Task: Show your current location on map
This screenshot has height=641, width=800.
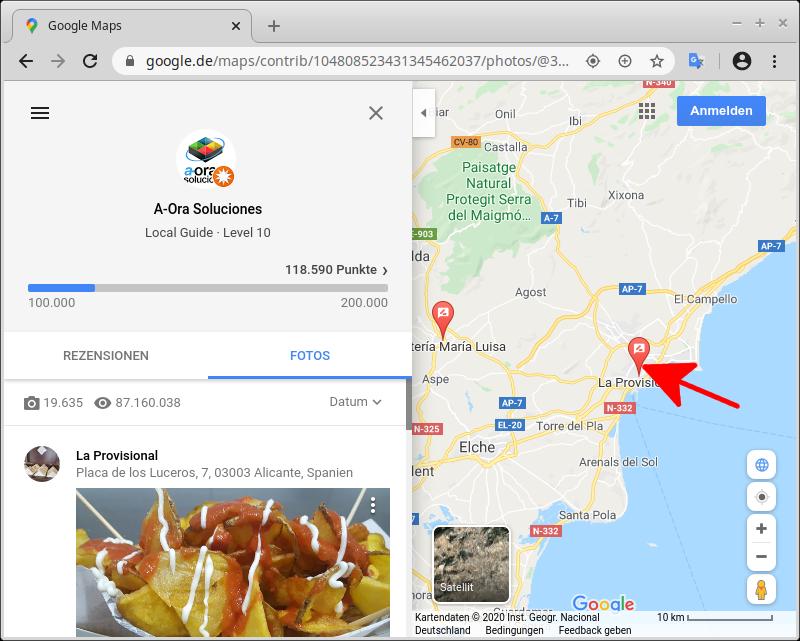Action: click(x=761, y=497)
